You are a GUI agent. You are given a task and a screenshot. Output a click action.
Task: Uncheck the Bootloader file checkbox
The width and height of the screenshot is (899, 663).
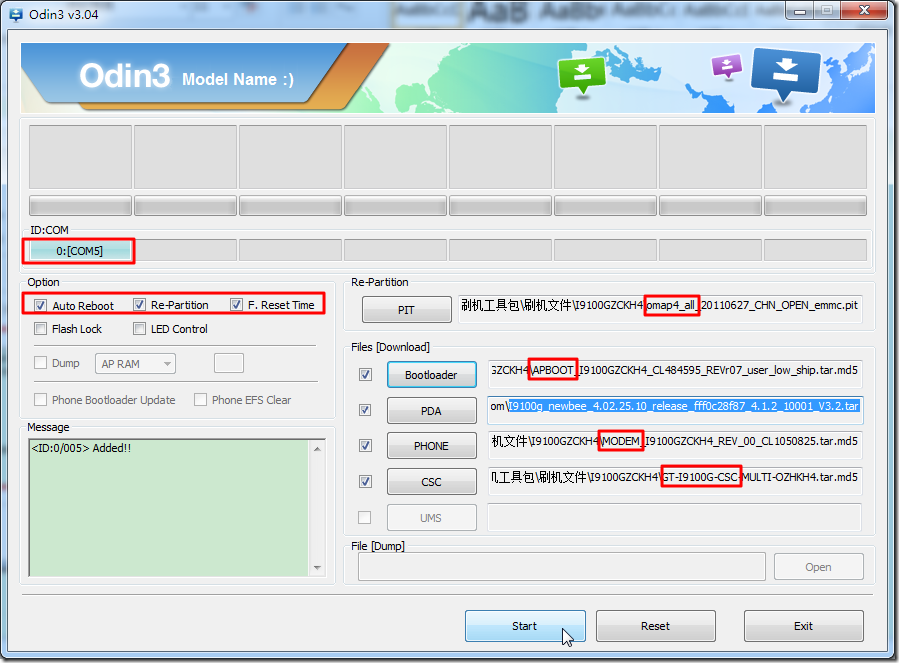pyautogui.click(x=365, y=375)
